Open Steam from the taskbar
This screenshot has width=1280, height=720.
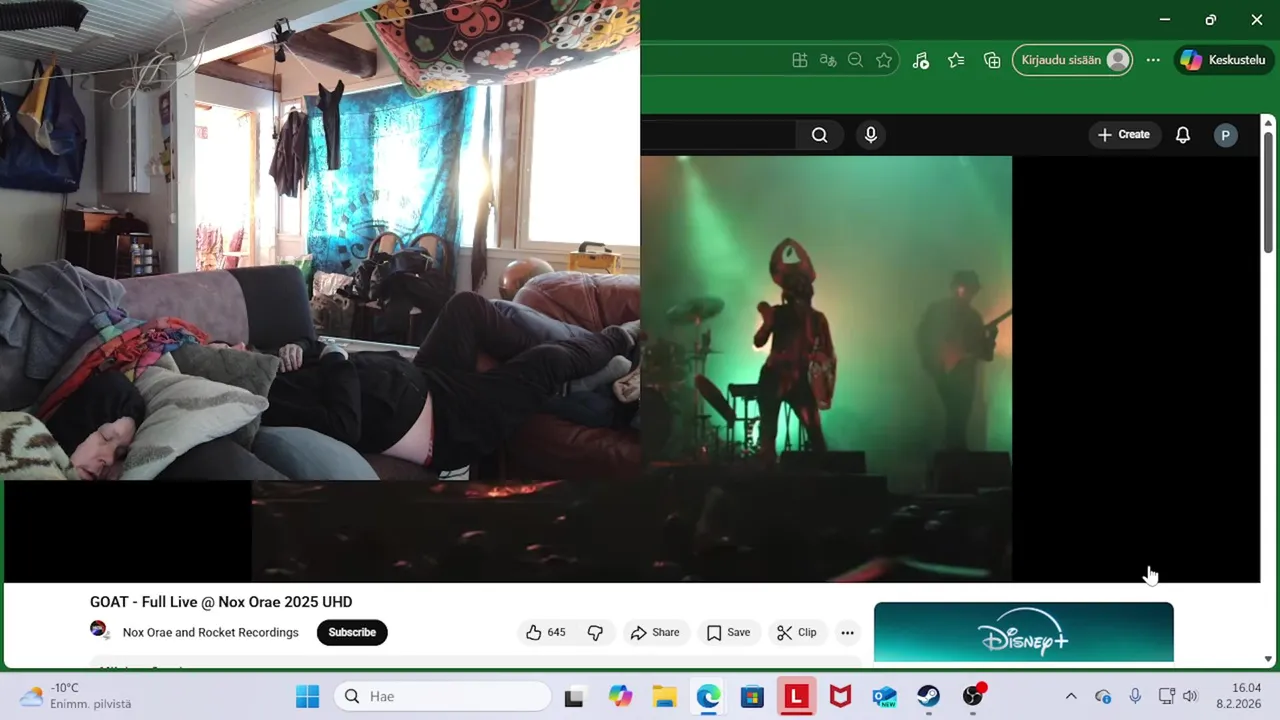pyautogui.click(x=928, y=696)
